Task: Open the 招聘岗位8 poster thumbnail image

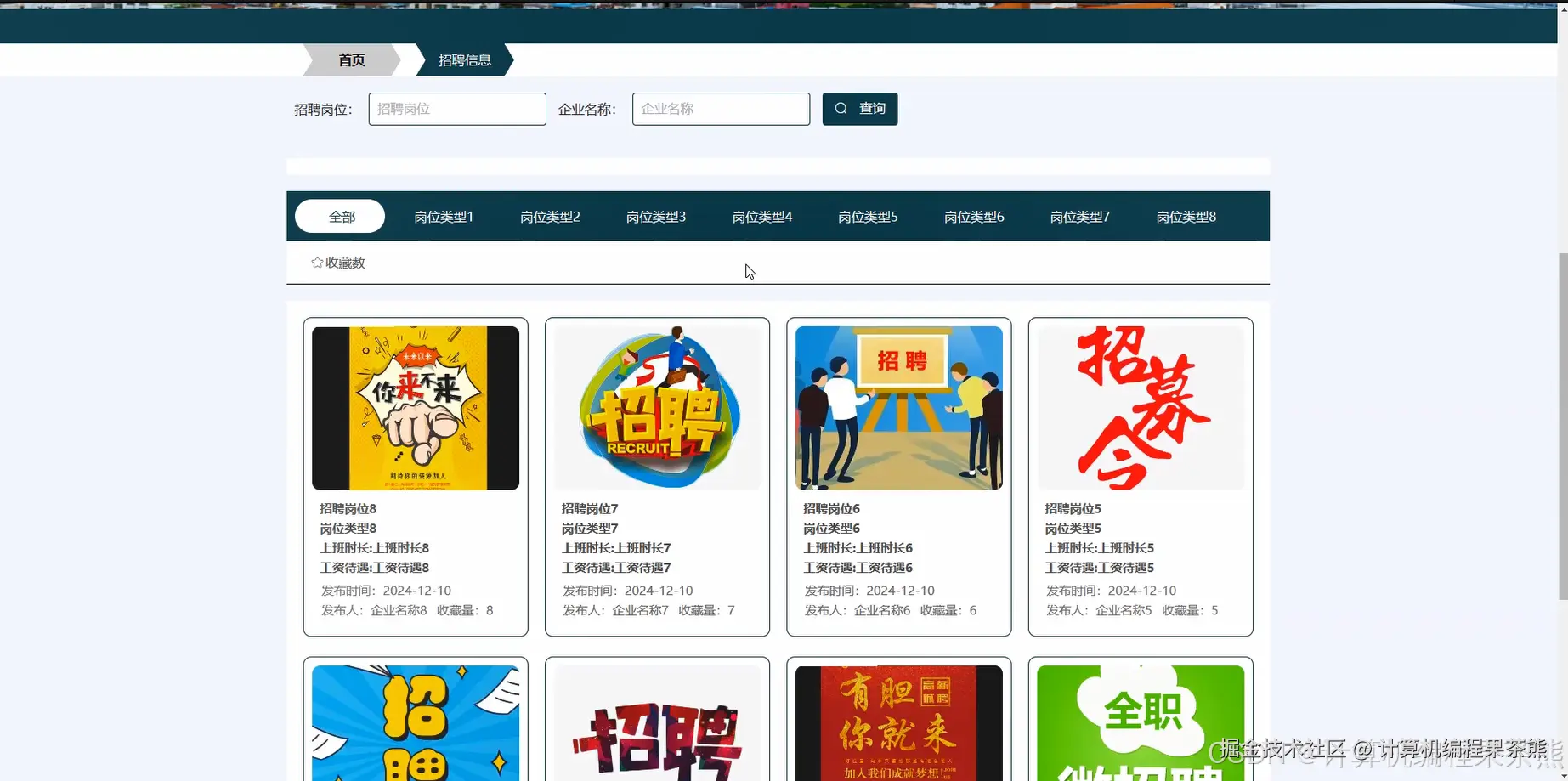Action: point(415,408)
